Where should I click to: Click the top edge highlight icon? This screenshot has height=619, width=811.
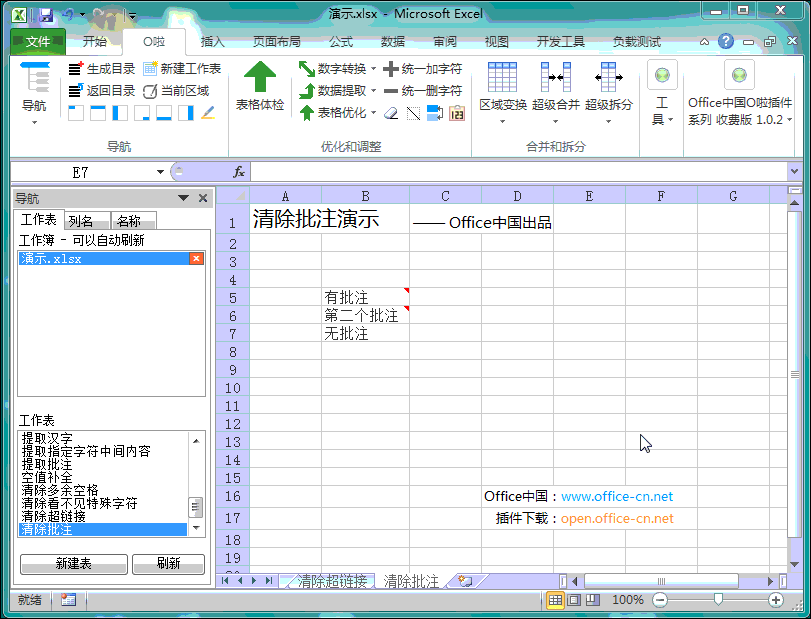[x=98, y=113]
